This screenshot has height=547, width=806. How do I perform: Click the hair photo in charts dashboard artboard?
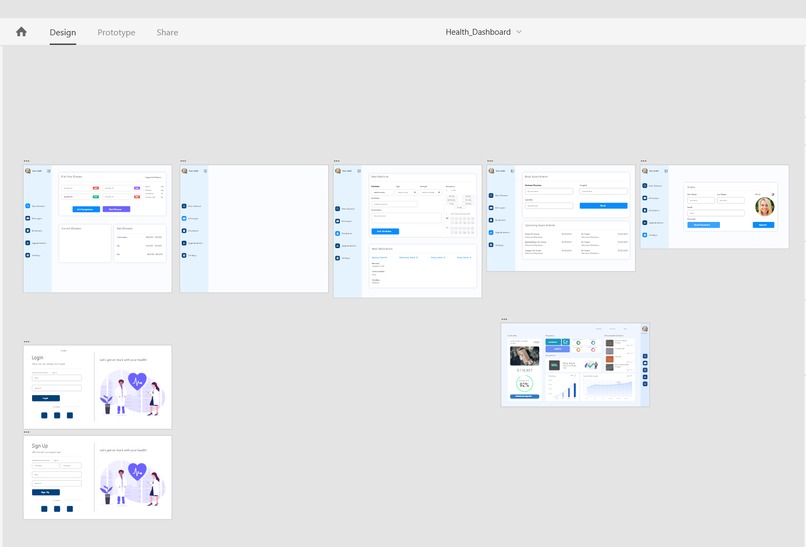tap(524, 356)
